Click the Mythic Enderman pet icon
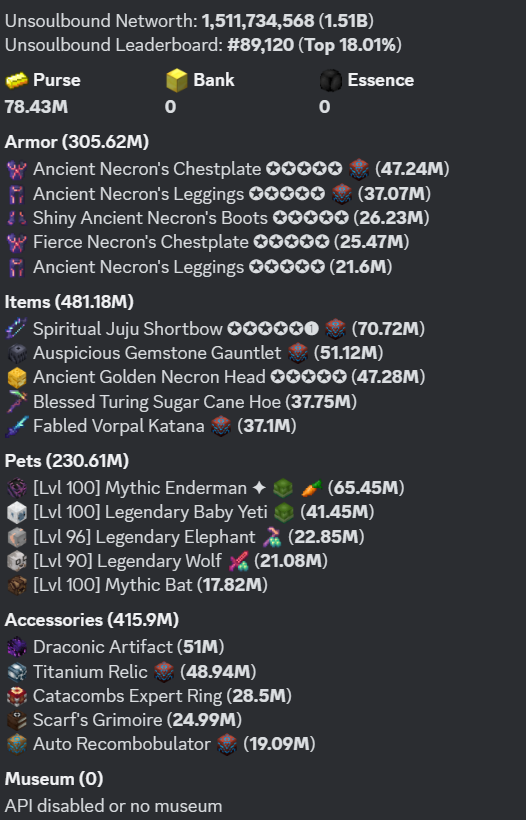 17,488
